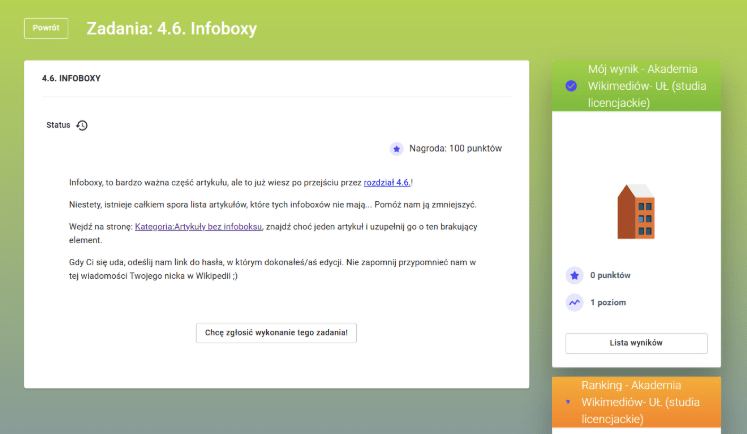Click the star icon beside 0 punktów
Screen dimensions: 747x434
click(575, 275)
